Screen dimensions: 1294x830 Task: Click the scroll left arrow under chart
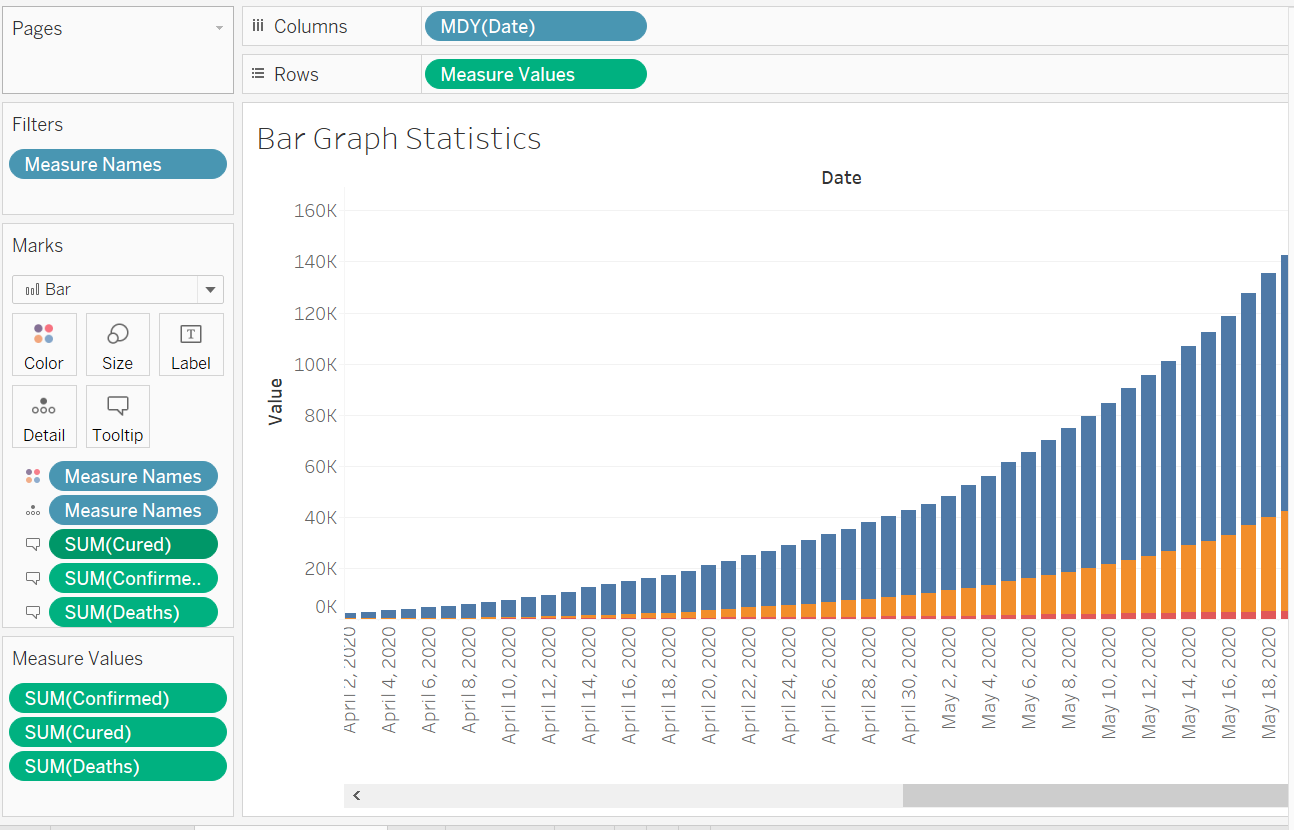356,796
